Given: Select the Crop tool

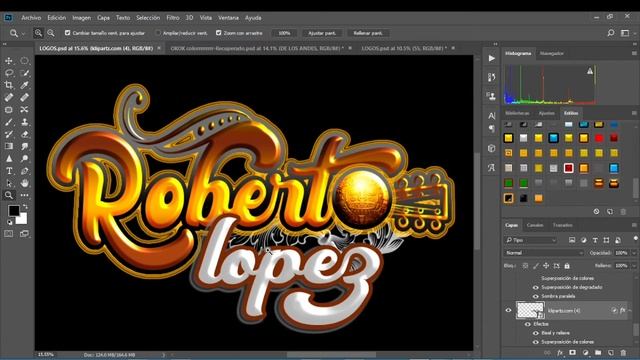Looking at the screenshot, I should tap(9, 85).
